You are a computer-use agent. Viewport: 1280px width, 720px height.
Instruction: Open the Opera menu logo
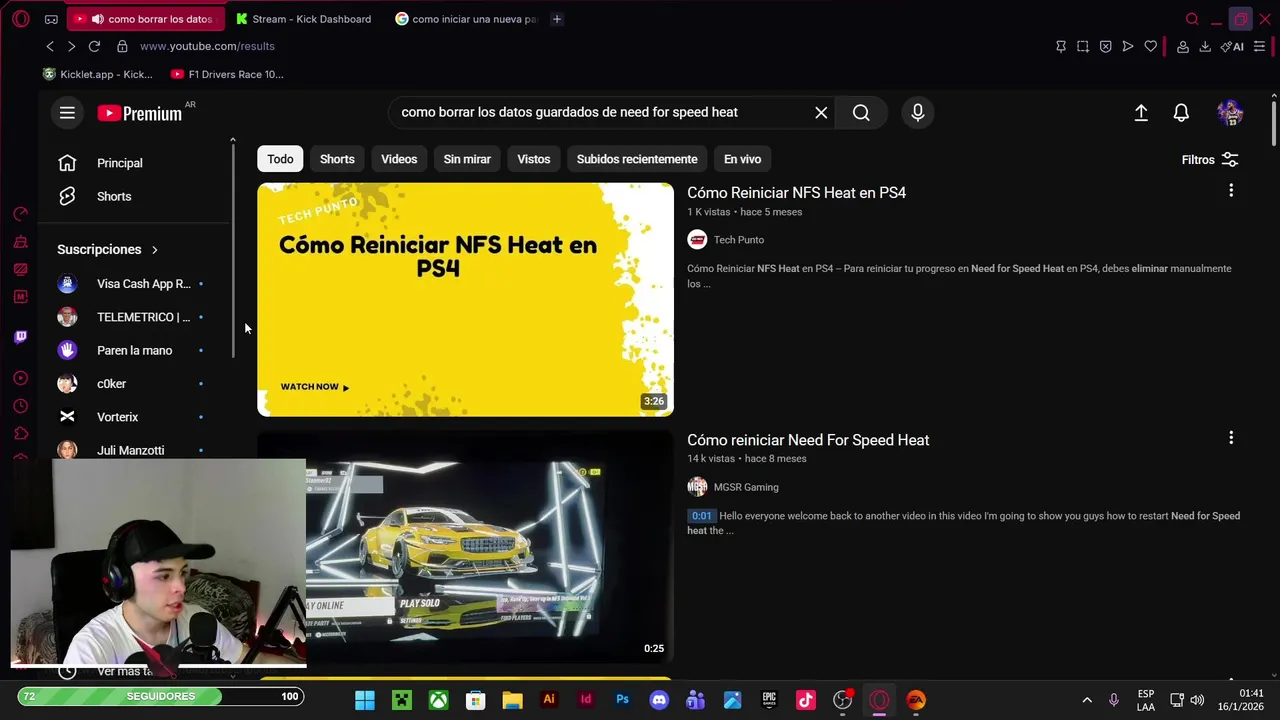20,19
